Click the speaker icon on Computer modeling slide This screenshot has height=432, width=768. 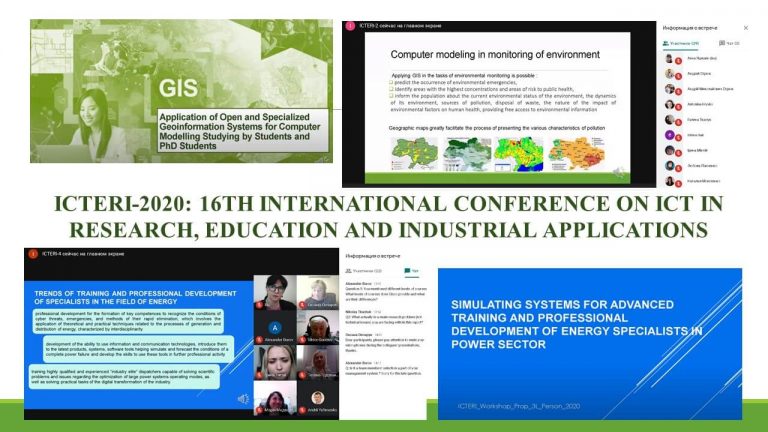(619, 172)
